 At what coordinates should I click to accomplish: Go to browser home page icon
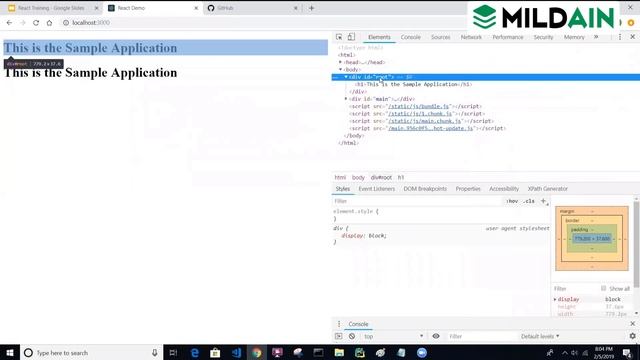(49, 23)
